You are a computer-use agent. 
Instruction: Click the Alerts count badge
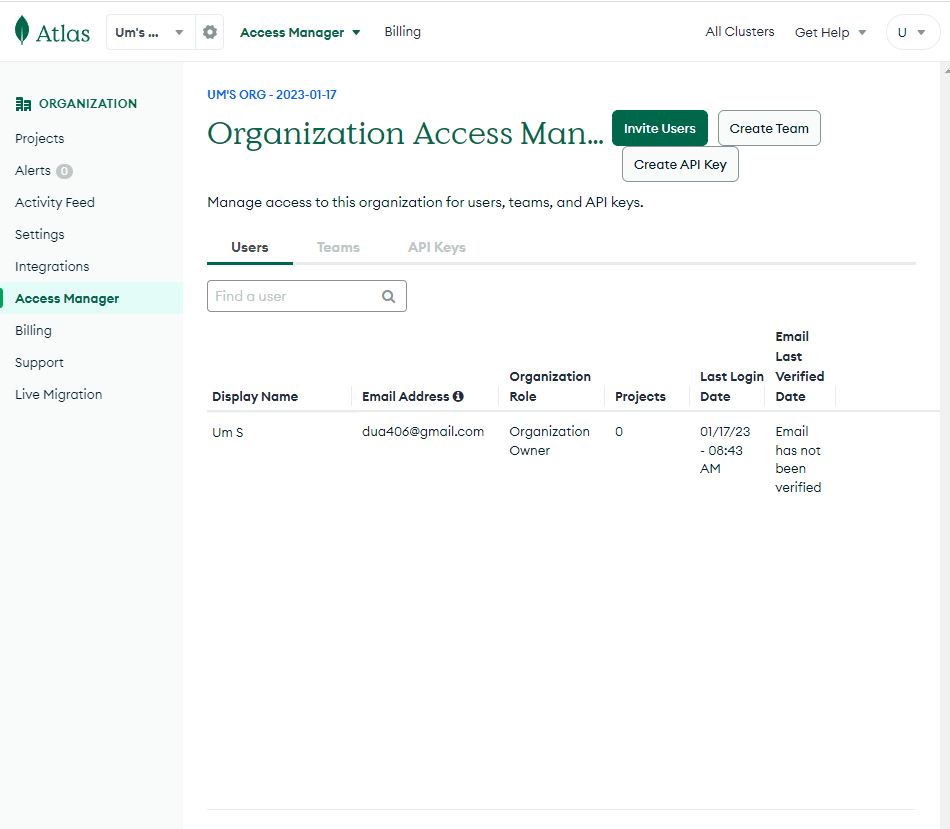point(64,171)
